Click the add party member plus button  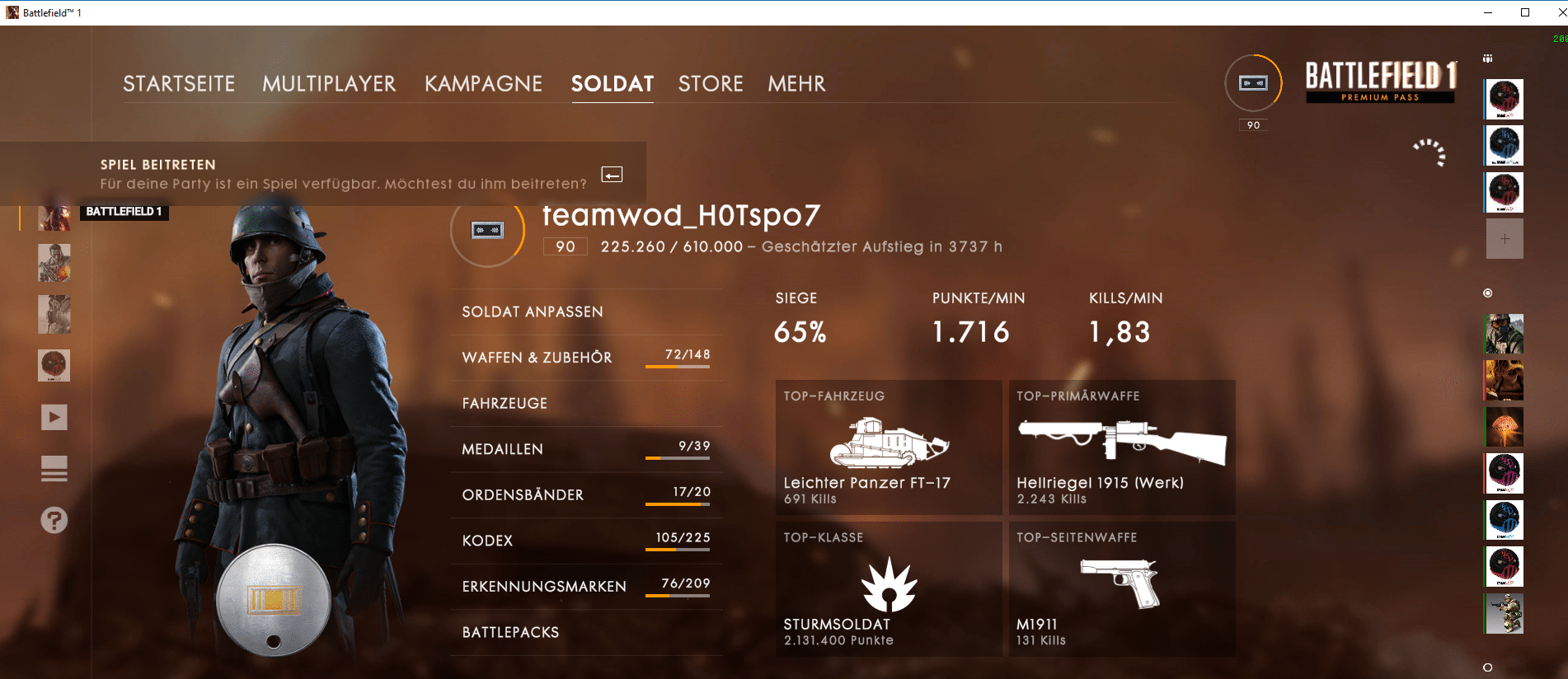pyautogui.click(x=1505, y=239)
